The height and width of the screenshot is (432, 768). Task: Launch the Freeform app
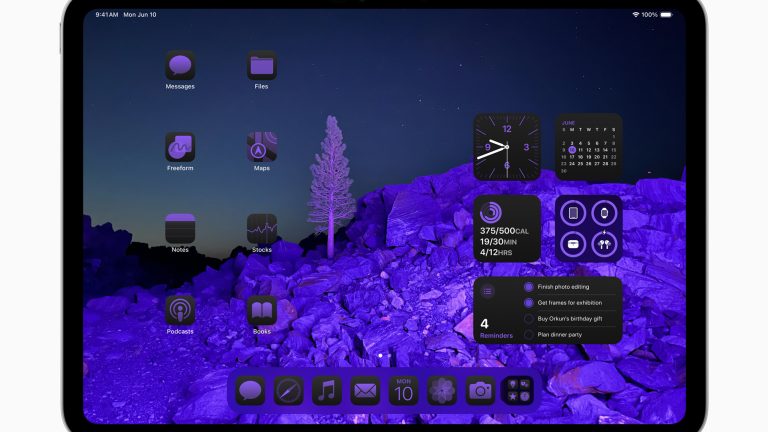point(180,148)
